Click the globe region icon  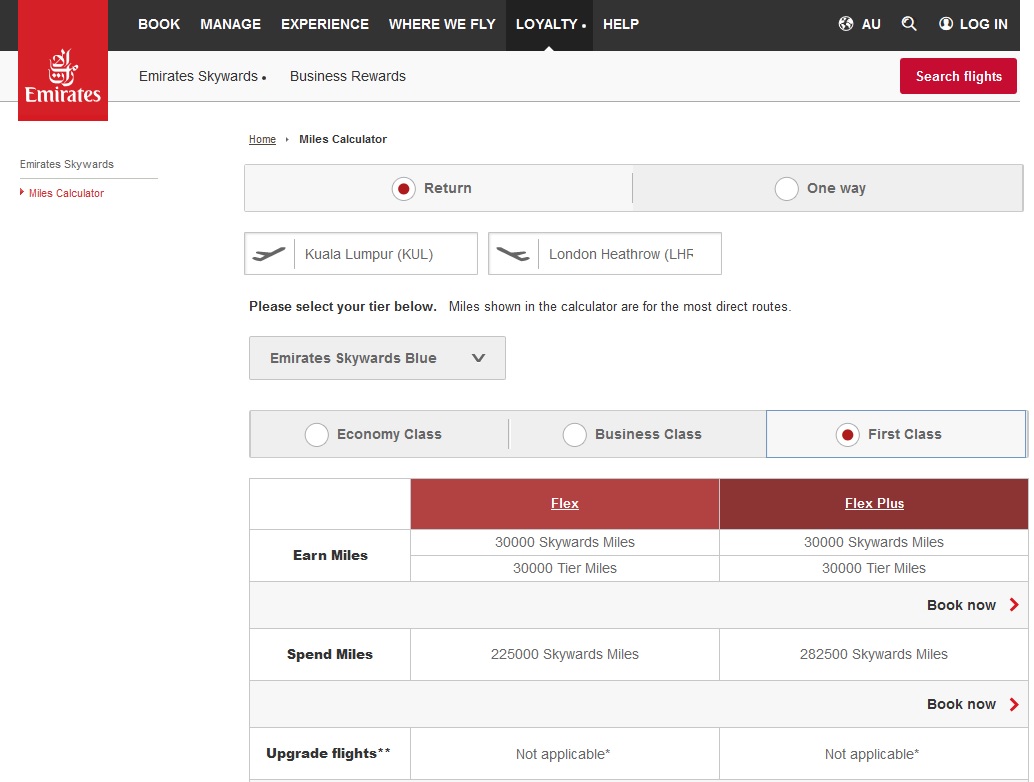coord(846,24)
